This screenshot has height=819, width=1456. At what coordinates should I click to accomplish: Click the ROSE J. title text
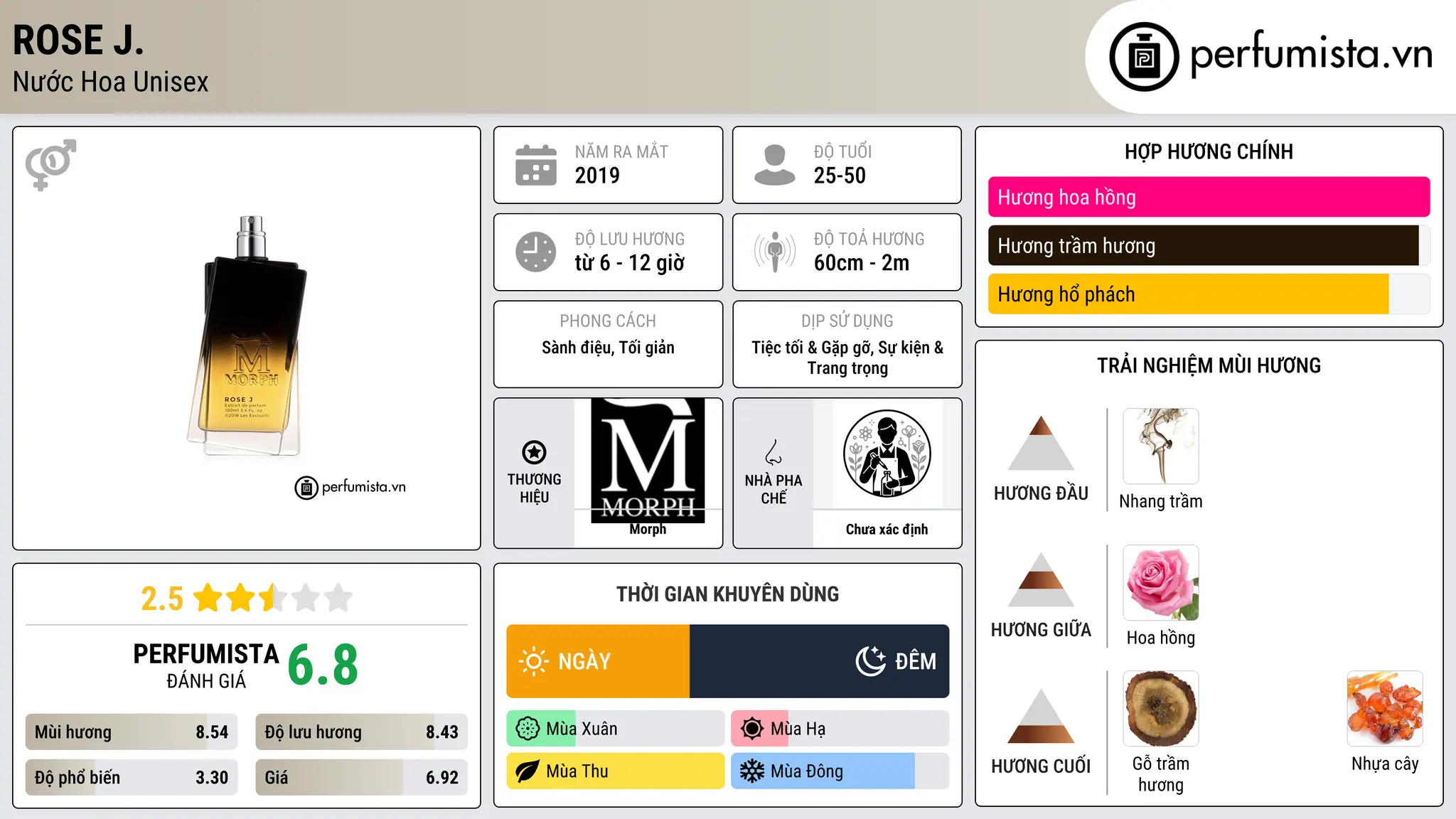click(x=78, y=41)
